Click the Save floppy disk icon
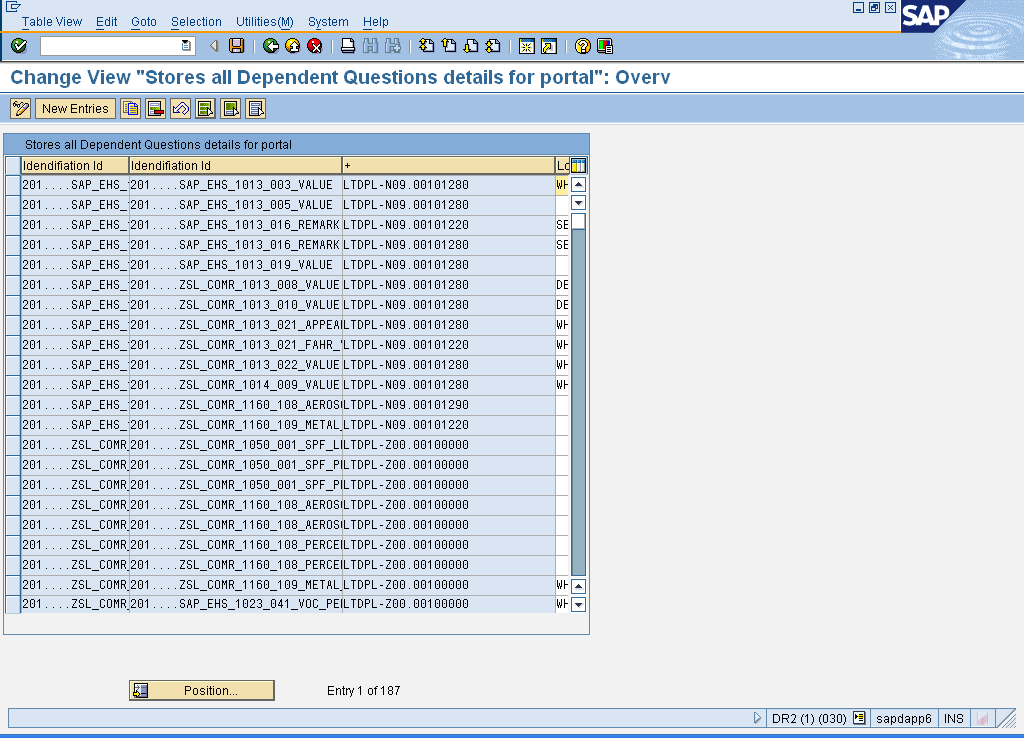Viewport: 1024px width, 738px height. pos(236,46)
